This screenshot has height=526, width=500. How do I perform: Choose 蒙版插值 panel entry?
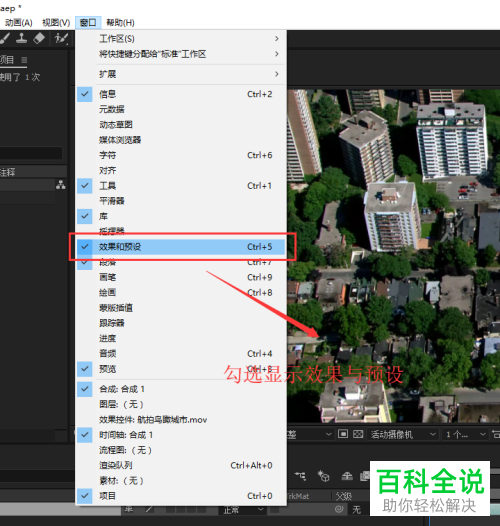click(x=181, y=308)
